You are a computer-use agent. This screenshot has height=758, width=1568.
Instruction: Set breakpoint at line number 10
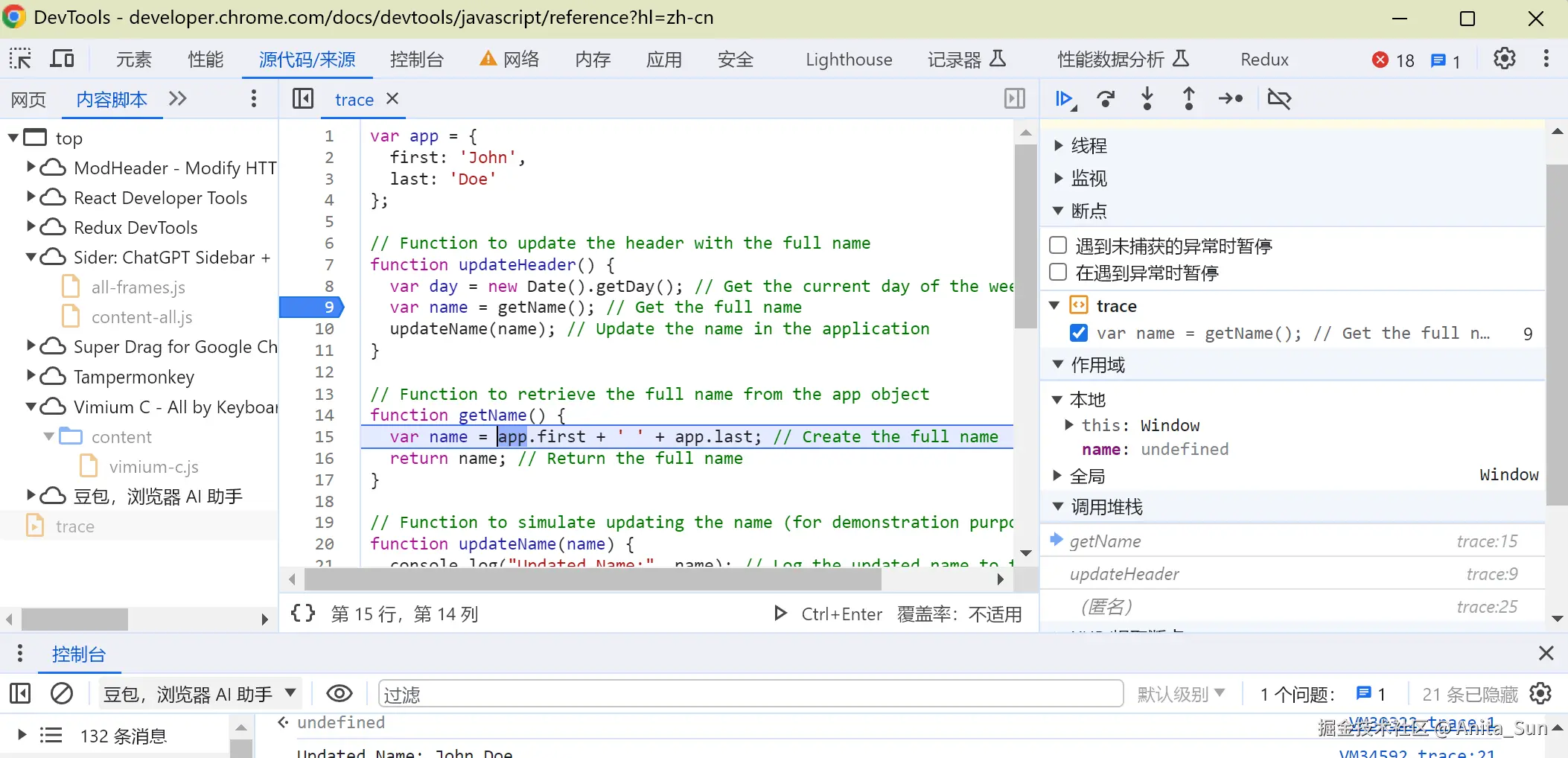tap(324, 328)
